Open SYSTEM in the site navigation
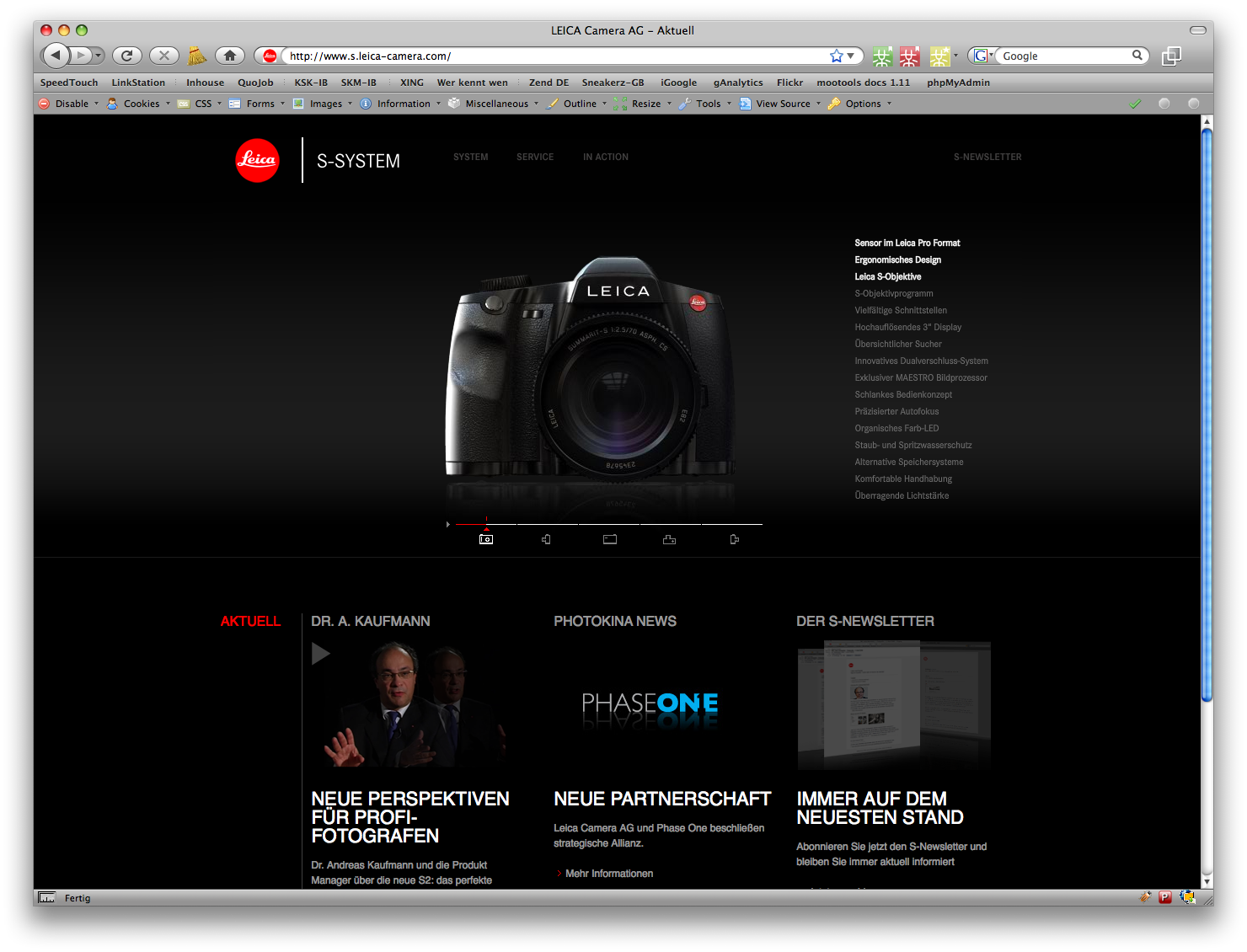The height and width of the screenshot is (952, 1247). (x=470, y=158)
